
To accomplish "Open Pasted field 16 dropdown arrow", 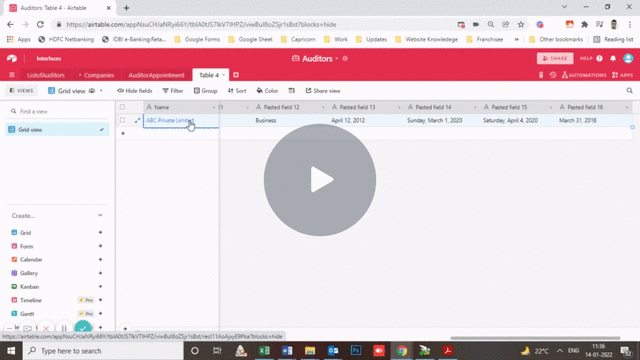I will 627,107.
